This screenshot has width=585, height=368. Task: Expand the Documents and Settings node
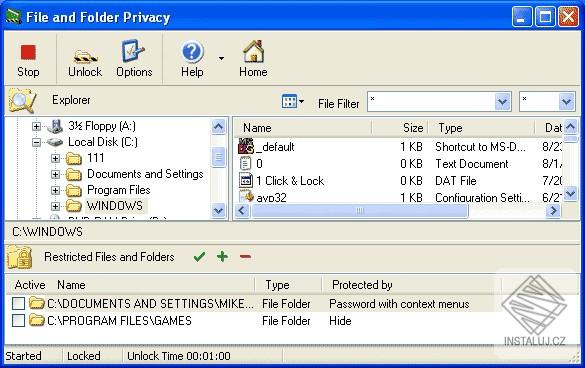click(55, 174)
